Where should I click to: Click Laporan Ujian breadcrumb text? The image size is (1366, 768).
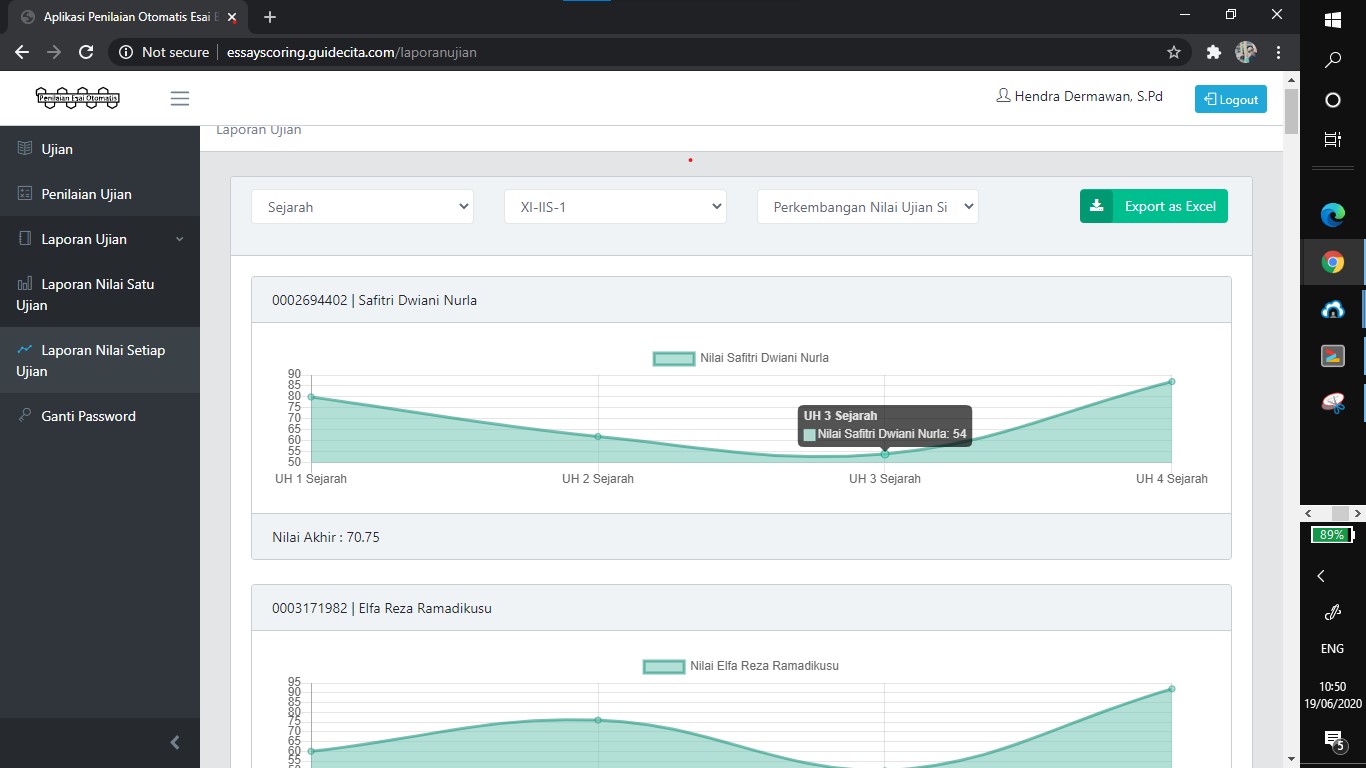(x=258, y=130)
